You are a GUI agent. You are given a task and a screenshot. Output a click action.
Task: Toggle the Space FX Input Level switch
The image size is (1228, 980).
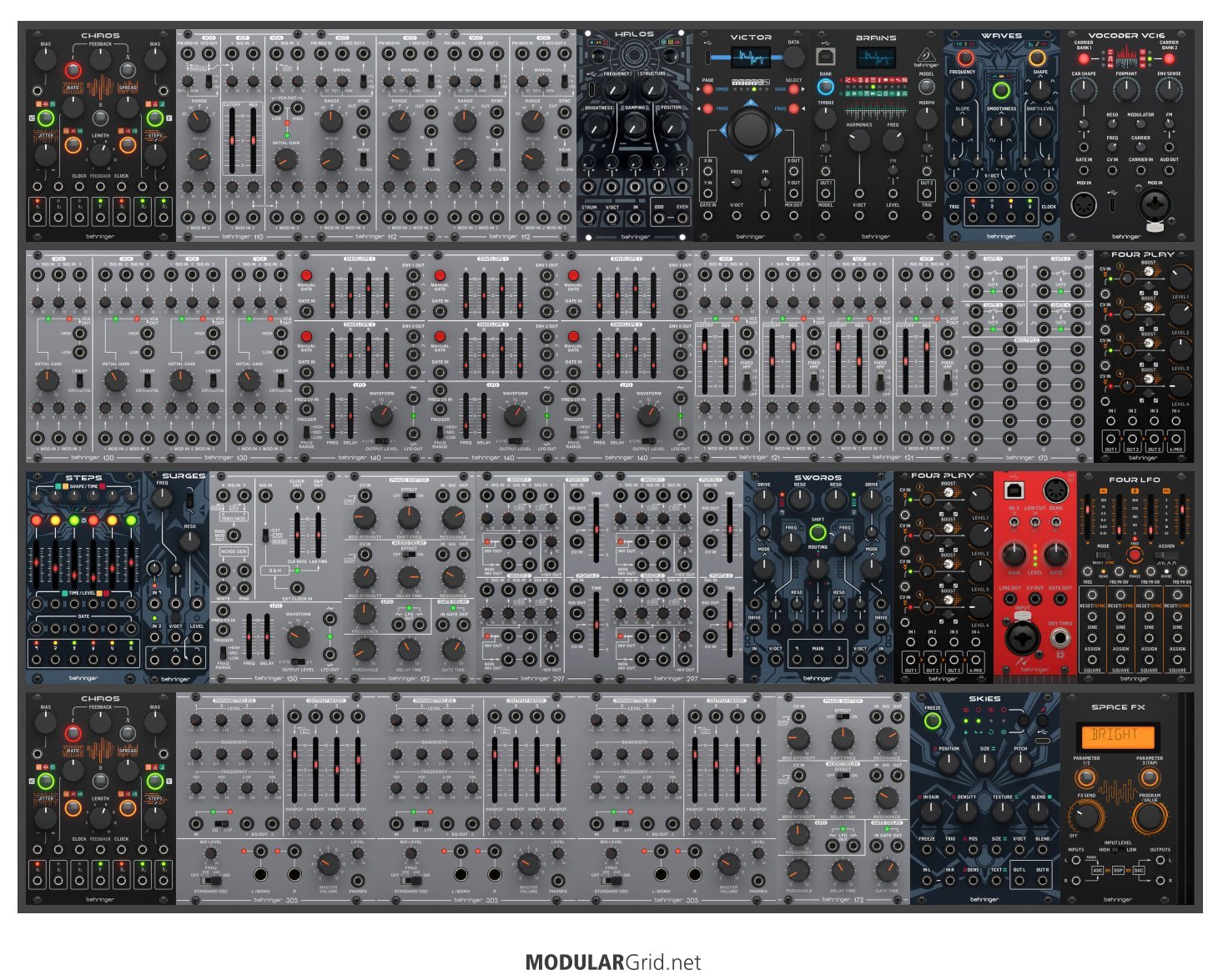(x=1118, y=851)
